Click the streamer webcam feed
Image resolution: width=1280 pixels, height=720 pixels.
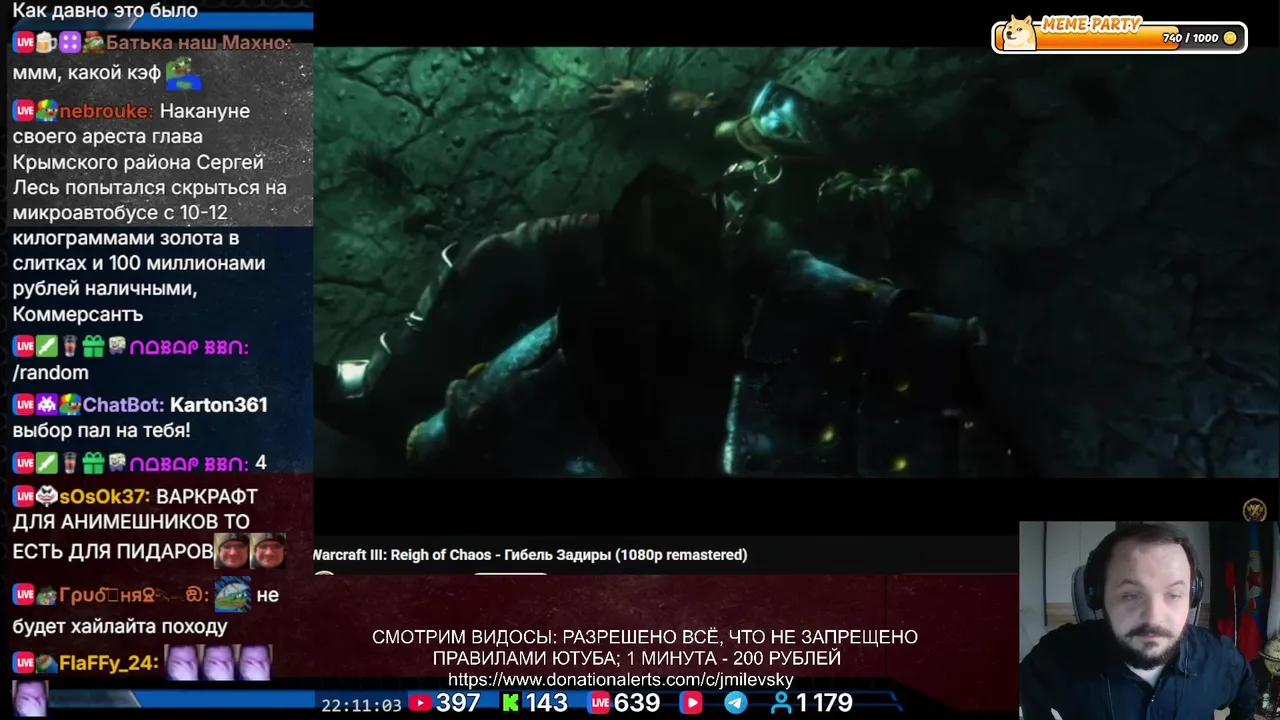pos(1149,620)
